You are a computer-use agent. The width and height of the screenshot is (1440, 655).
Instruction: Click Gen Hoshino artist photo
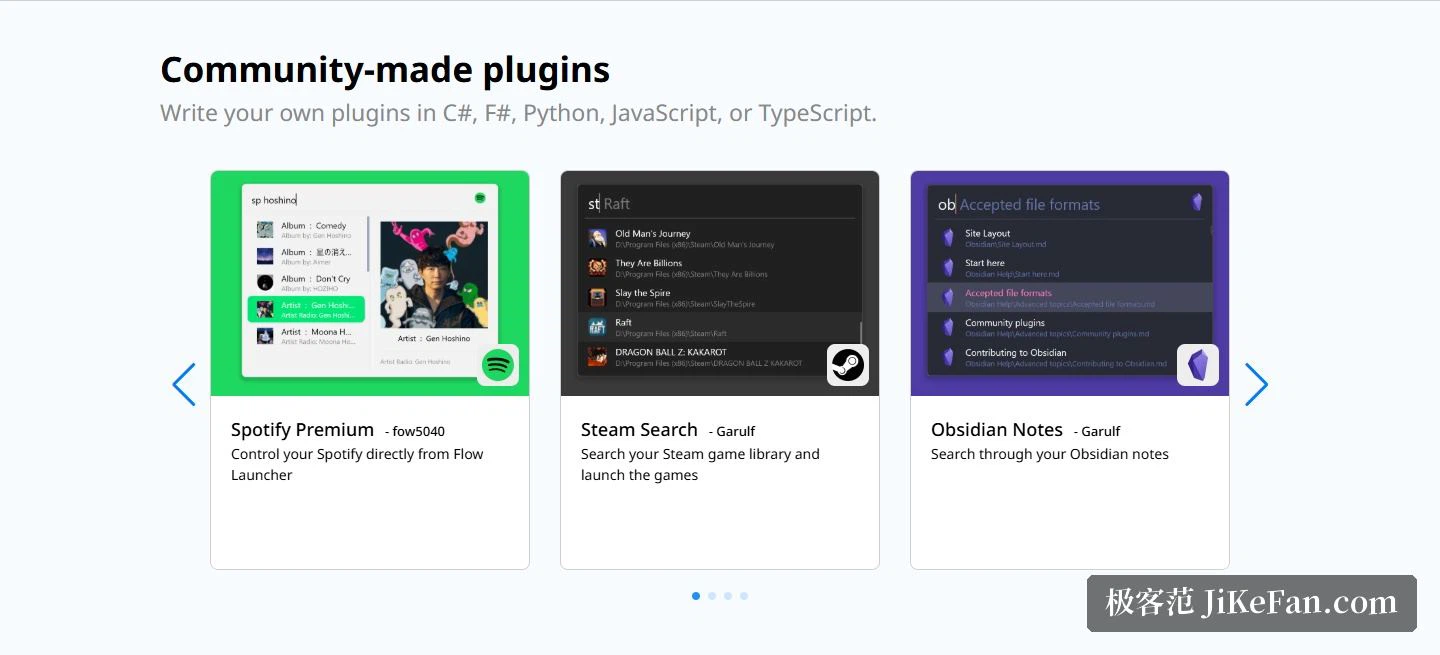pos(434,275)
